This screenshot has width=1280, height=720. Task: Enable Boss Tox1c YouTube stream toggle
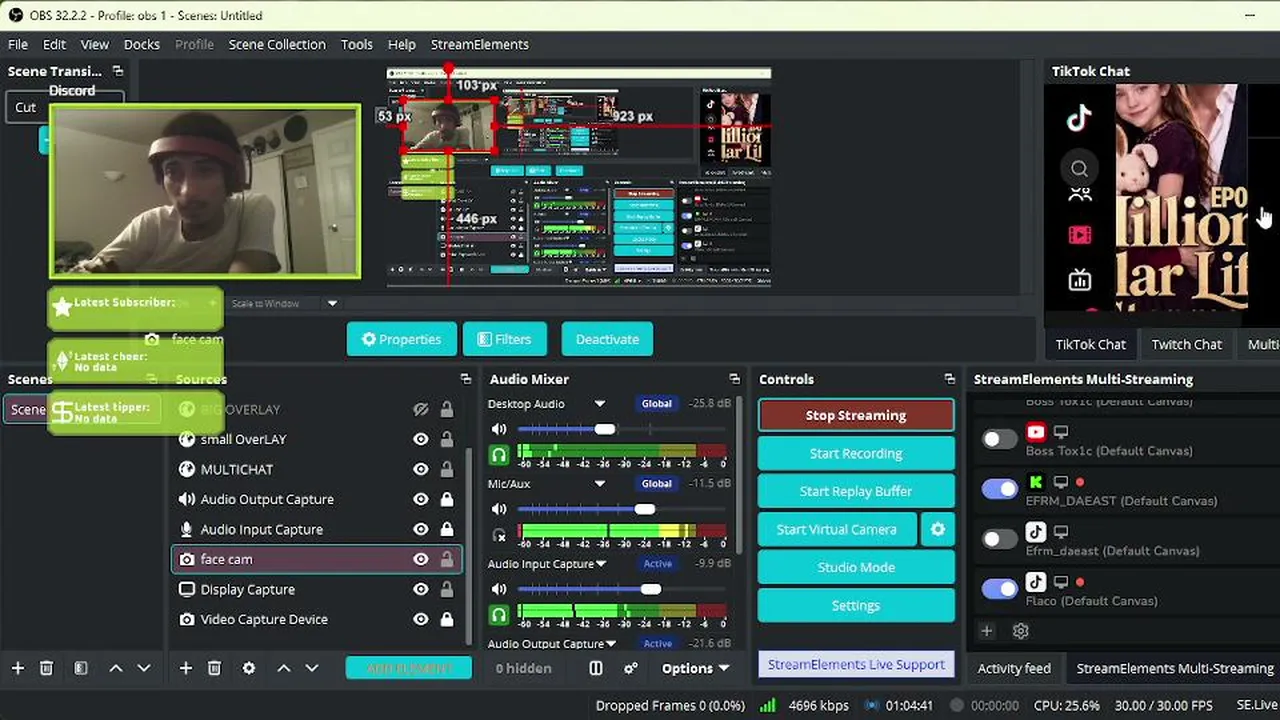point(999,439)
